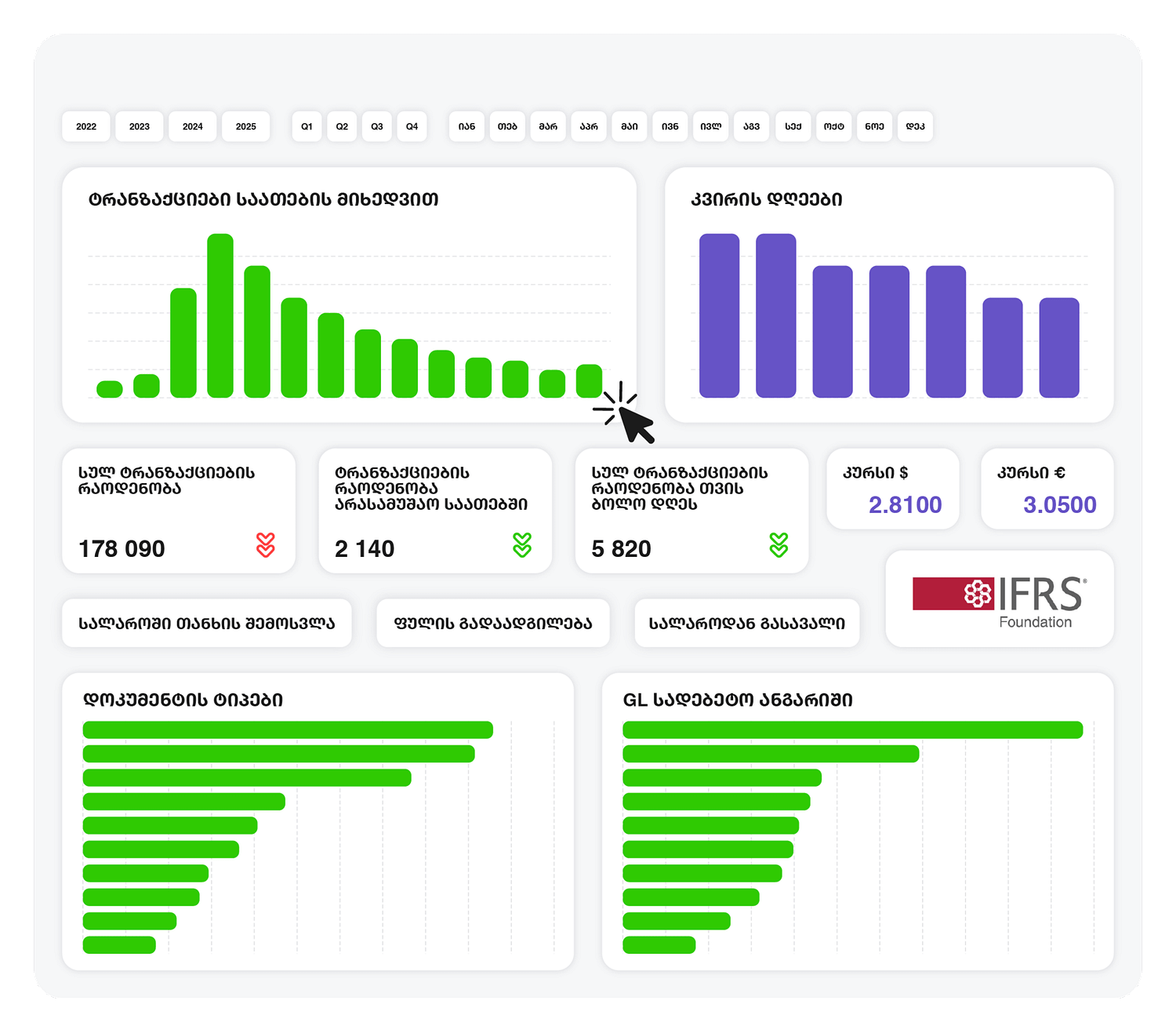
Task: Choose the Q4 quarter filter
Action: pos(412,126)
